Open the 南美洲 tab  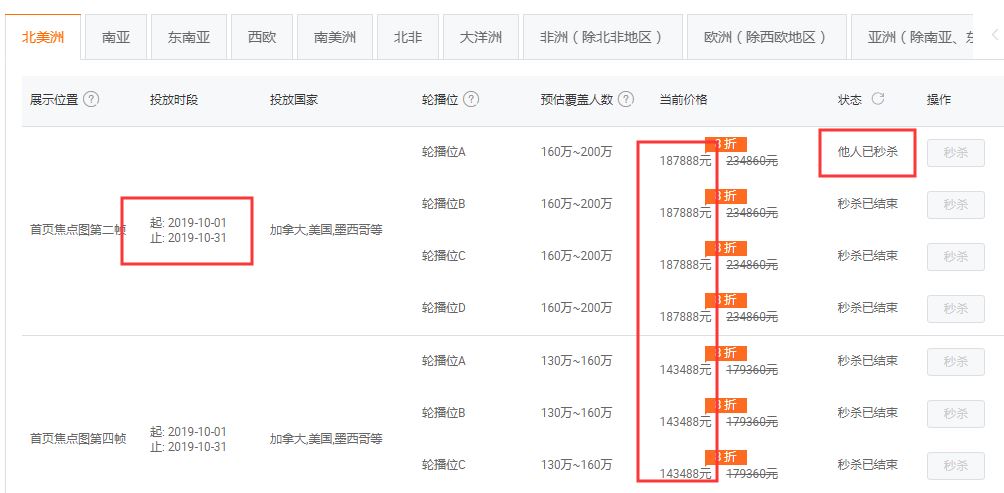(x=335, y=37)
